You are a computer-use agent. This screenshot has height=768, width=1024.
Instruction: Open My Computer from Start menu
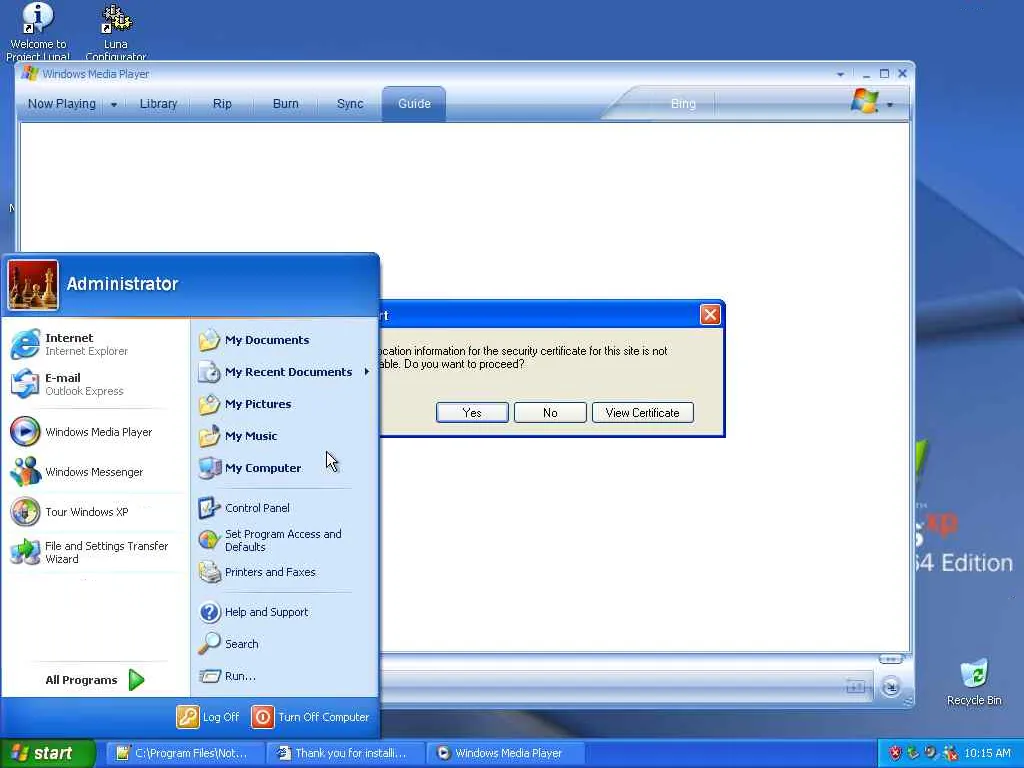(x=284, y=468)
